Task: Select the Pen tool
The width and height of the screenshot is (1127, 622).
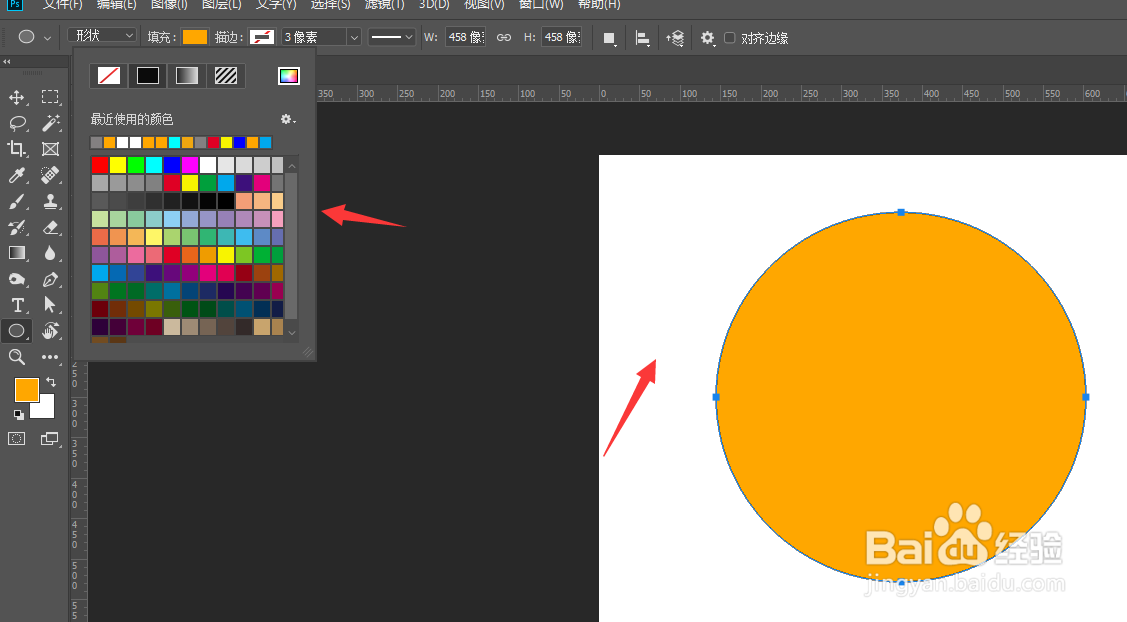Action: (x=50, y=279)
